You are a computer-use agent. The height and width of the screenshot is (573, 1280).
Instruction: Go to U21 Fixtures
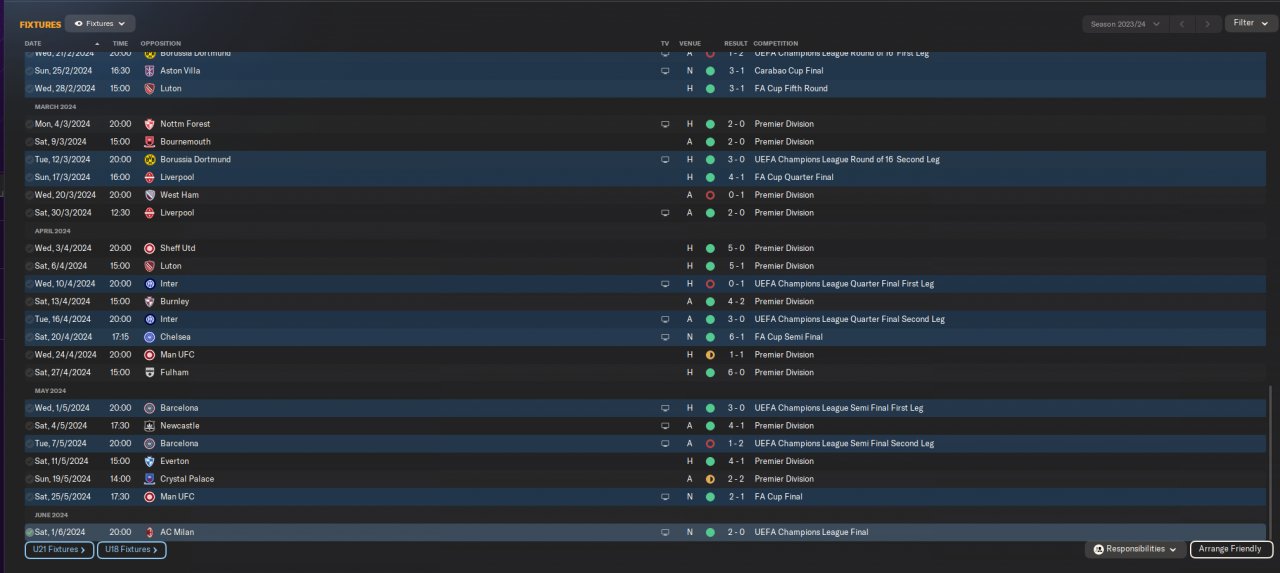pos(59,549)
